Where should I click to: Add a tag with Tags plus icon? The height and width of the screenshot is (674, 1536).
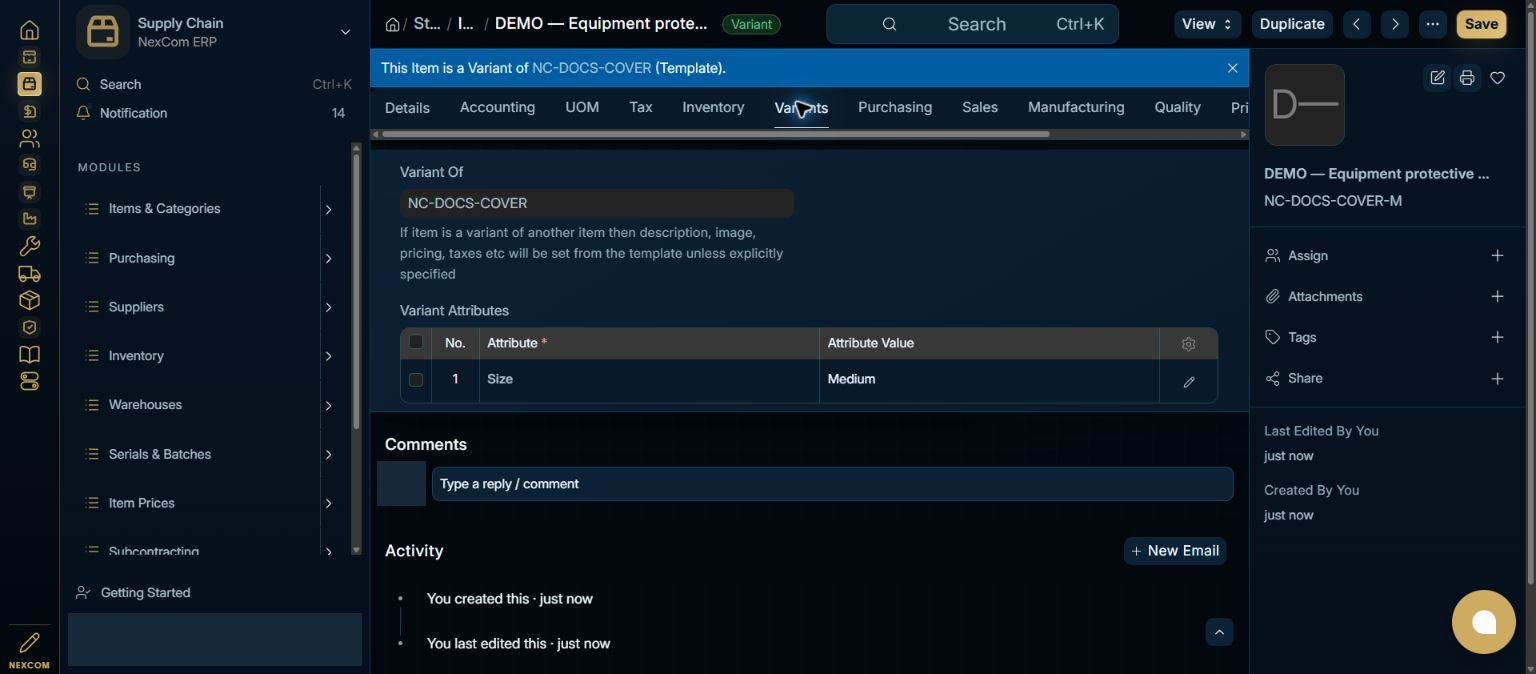(x=1497, y=338)
